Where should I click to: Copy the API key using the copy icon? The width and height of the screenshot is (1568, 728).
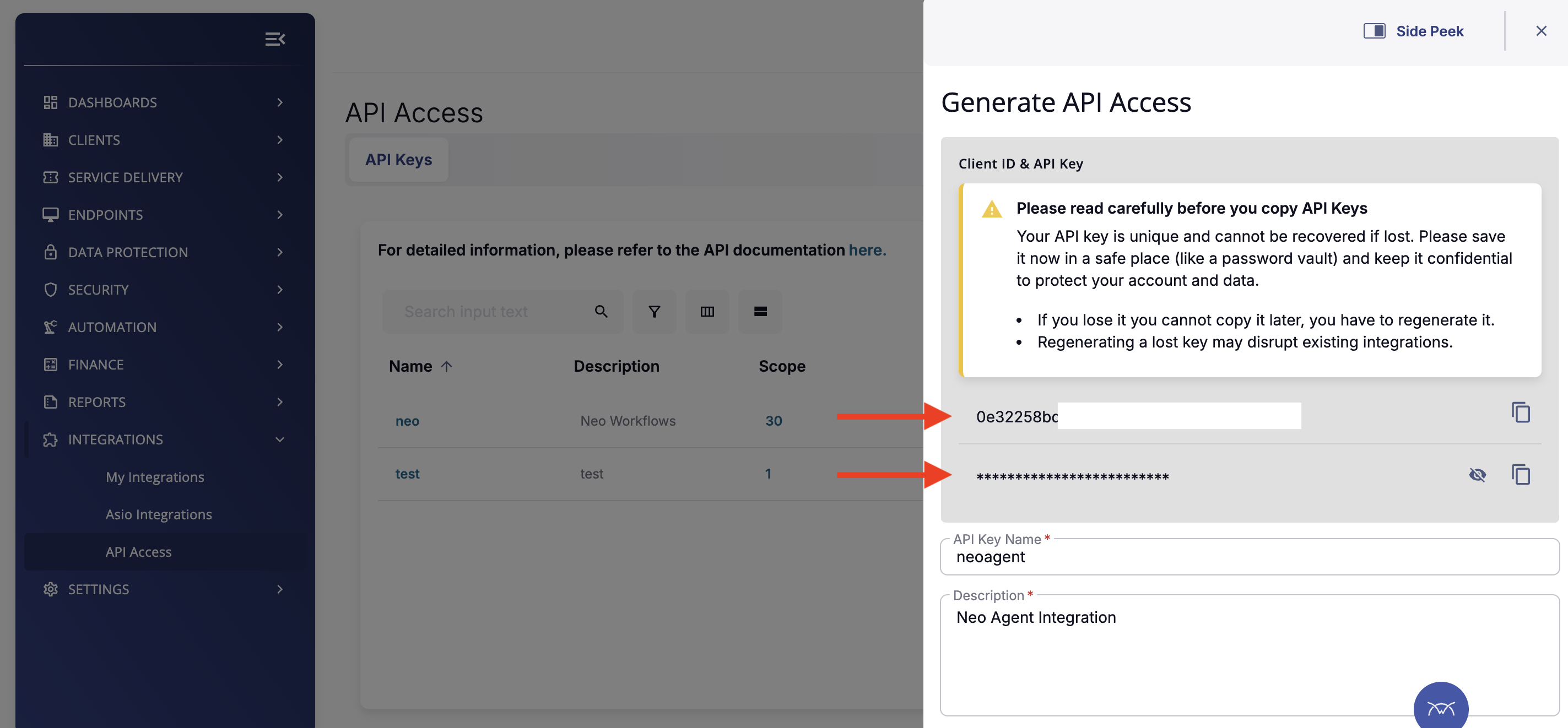tap(1521, 475)
